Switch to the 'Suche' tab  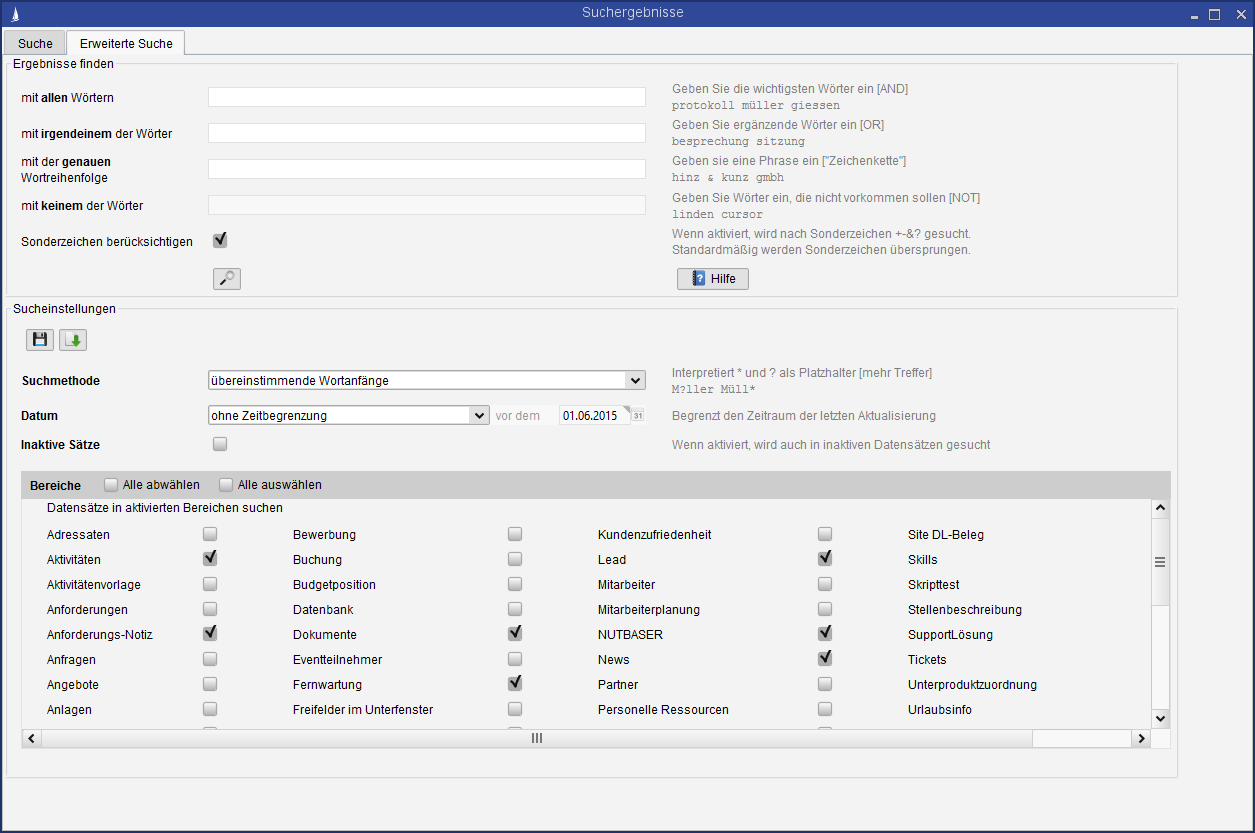pos(35,44)
